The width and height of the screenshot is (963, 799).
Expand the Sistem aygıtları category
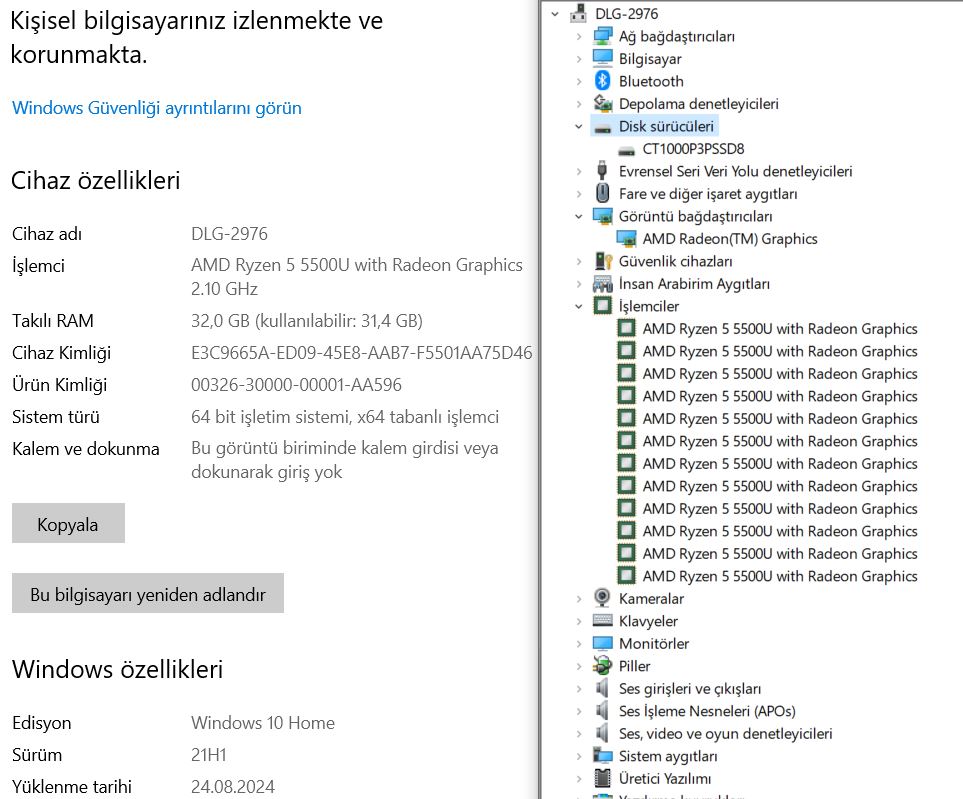point(579,756)
